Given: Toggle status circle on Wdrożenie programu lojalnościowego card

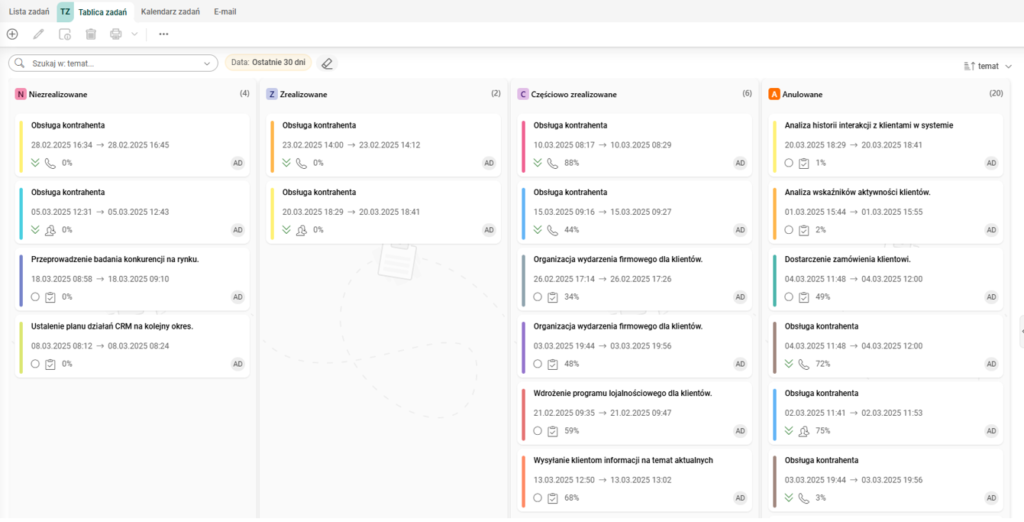Looking at the screenshot, I should pos(538,431).
